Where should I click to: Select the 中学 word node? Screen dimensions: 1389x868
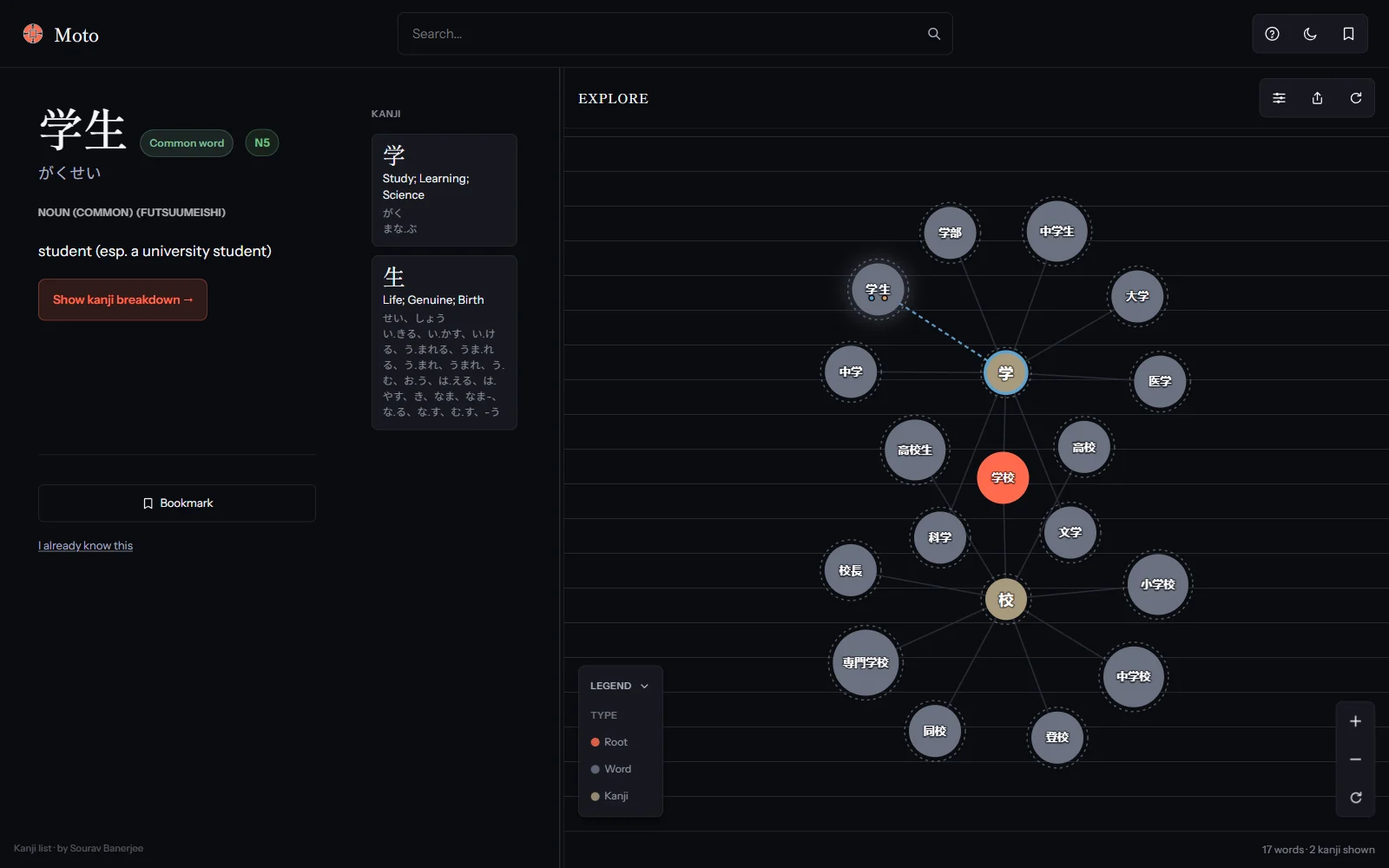pyautogui.click(x=851, y=372)
